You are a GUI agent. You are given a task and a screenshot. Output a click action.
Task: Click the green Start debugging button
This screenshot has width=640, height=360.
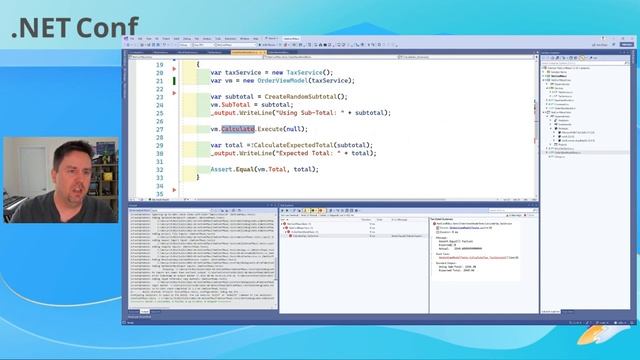pyautogui.click(x=267, y=45)
